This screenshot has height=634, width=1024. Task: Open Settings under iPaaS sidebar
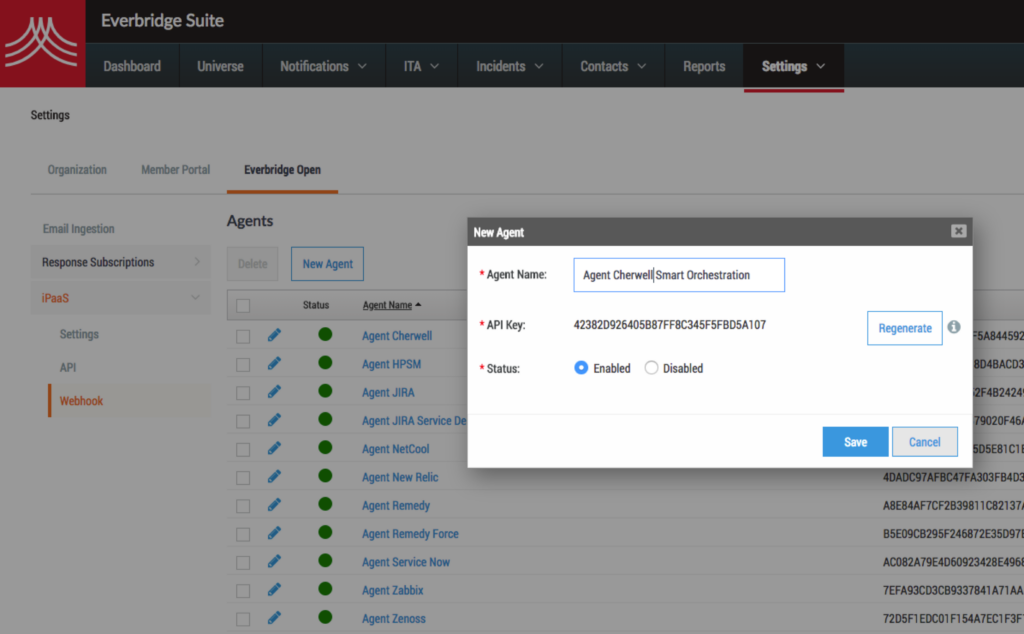coord(79,334)
